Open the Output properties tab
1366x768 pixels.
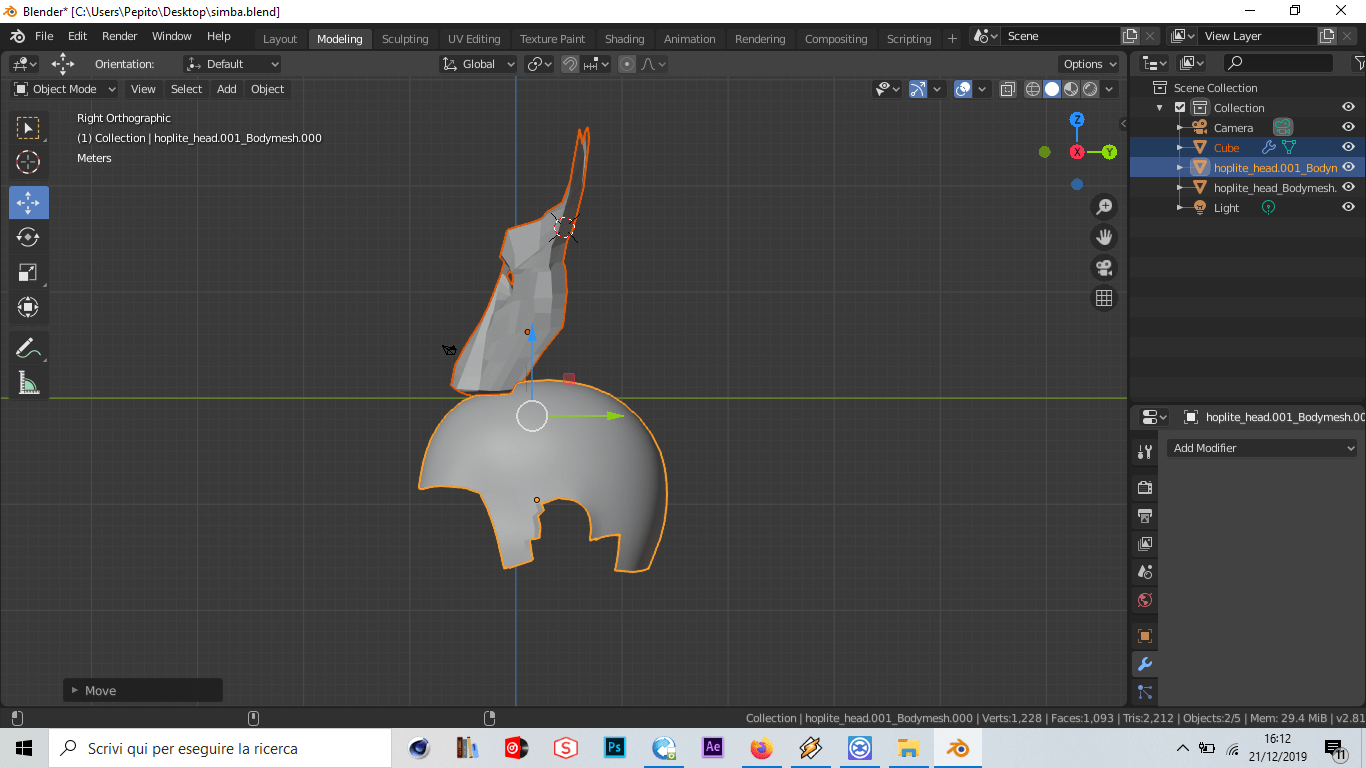1145,516
